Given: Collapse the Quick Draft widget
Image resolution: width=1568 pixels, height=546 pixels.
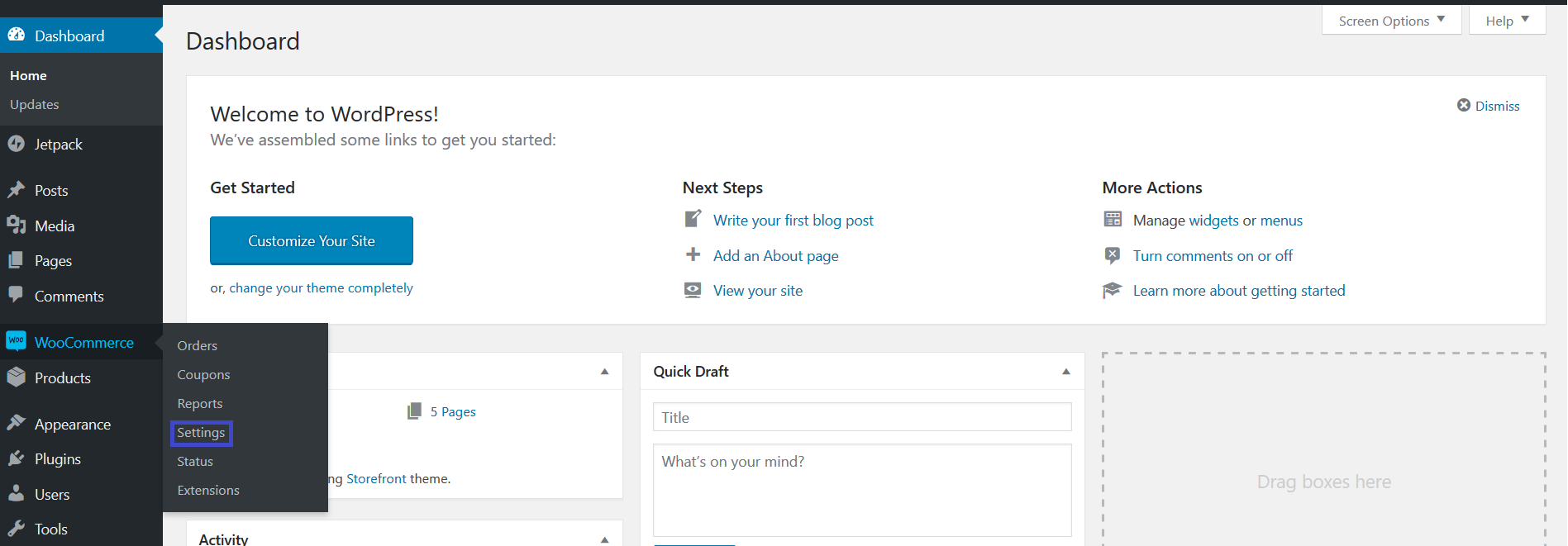Looking at the screenshot, I should tap(1066, 372).
